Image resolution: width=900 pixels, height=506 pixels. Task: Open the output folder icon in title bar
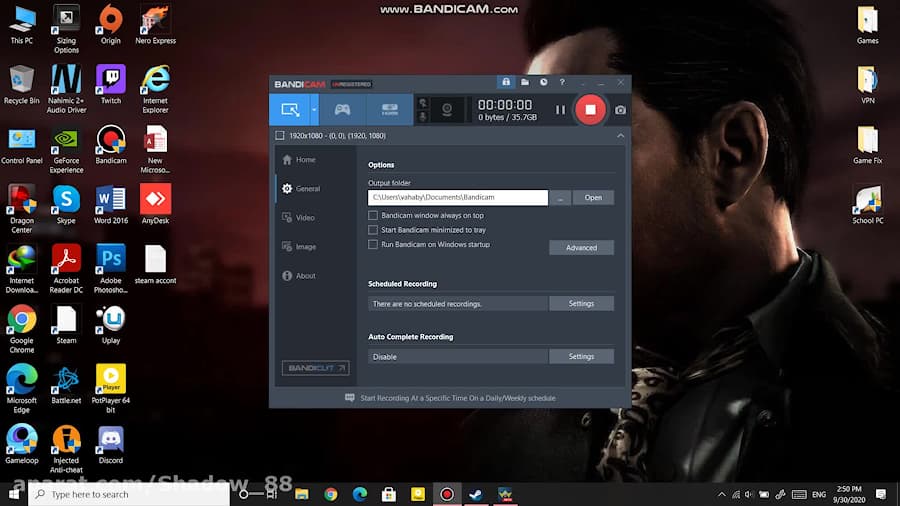coord(525,82)
